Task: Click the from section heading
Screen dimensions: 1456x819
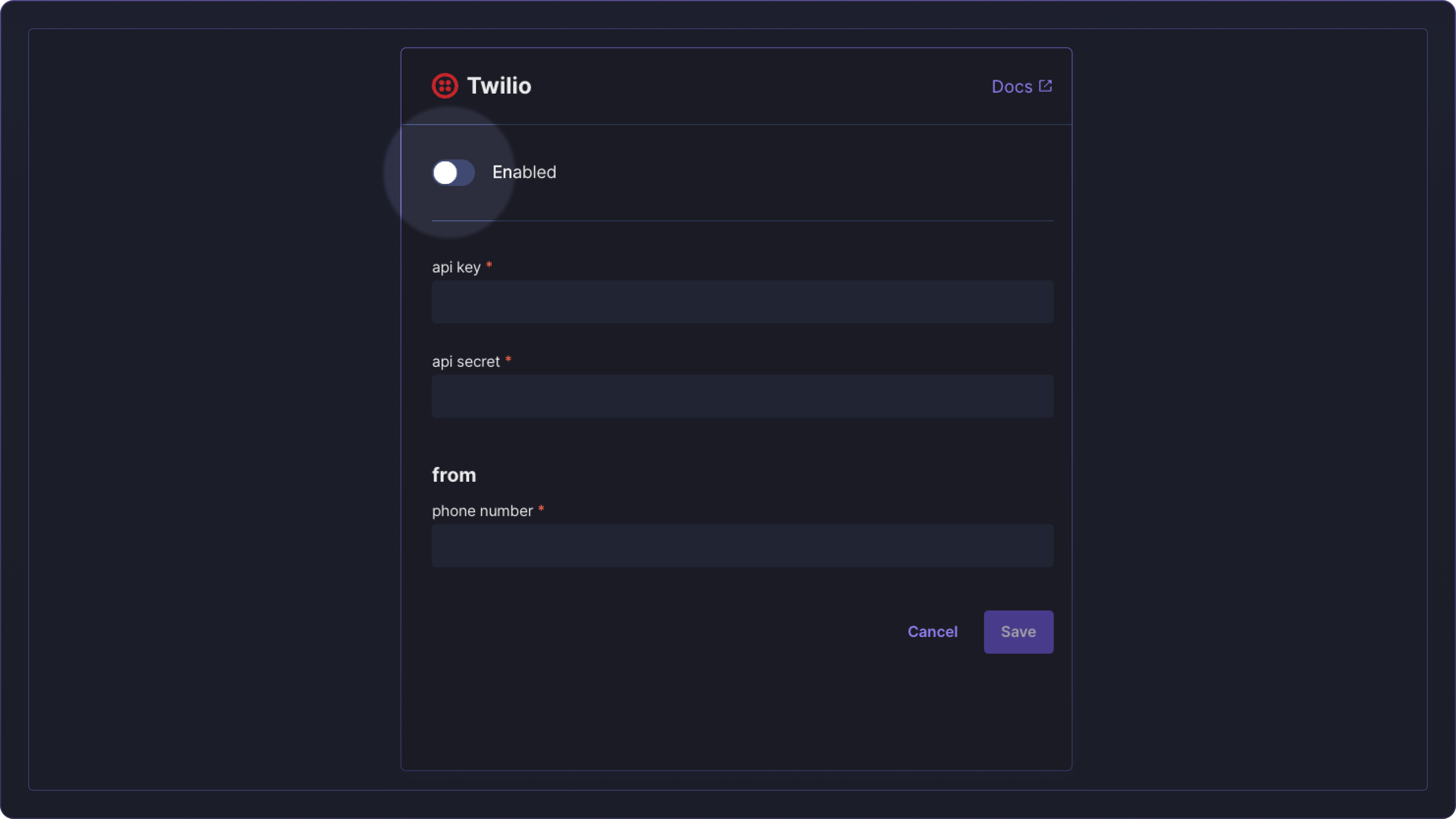Action: click(x=454, y=475)
